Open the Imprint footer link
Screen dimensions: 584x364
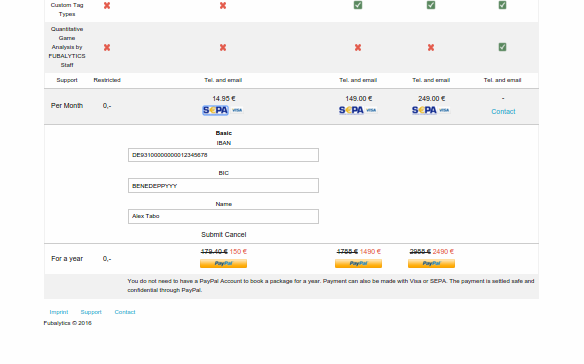pos(59,312)
